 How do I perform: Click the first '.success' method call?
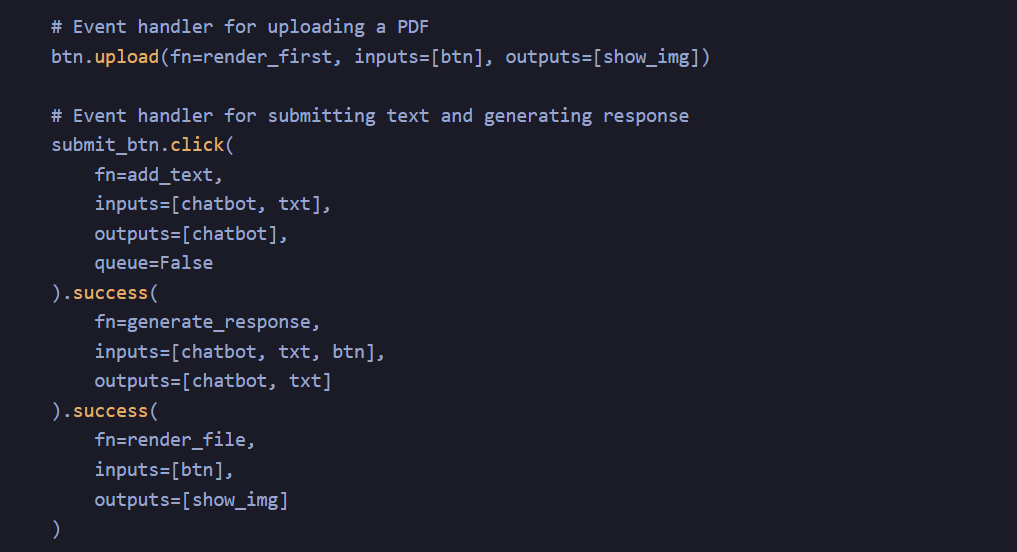coord(105,293)
